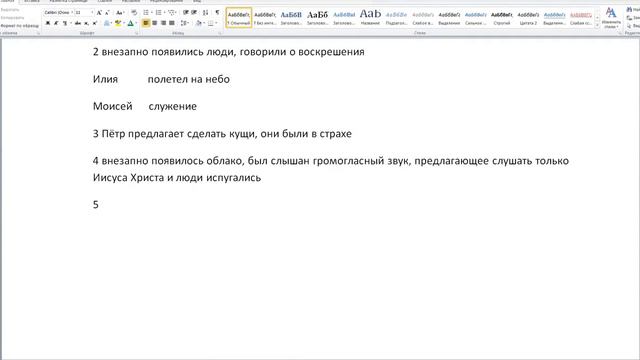This screenshot has height=360, width=640.
Task: Decrease paragraph indent
Action: pos(186,13)
